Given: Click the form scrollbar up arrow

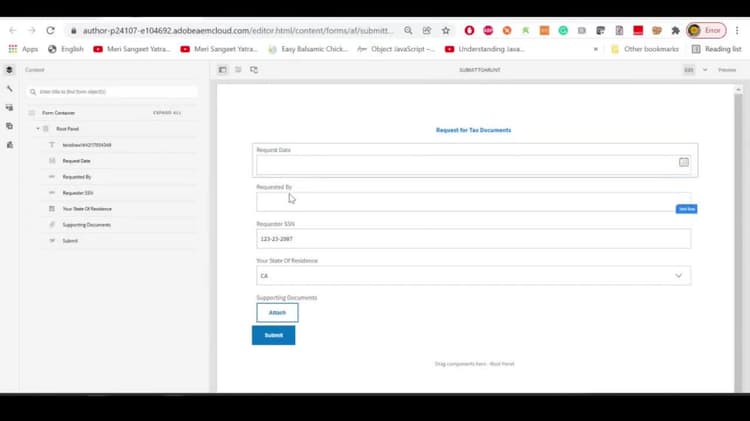Looking at the screenshot, I should click(x=739, y=89).
